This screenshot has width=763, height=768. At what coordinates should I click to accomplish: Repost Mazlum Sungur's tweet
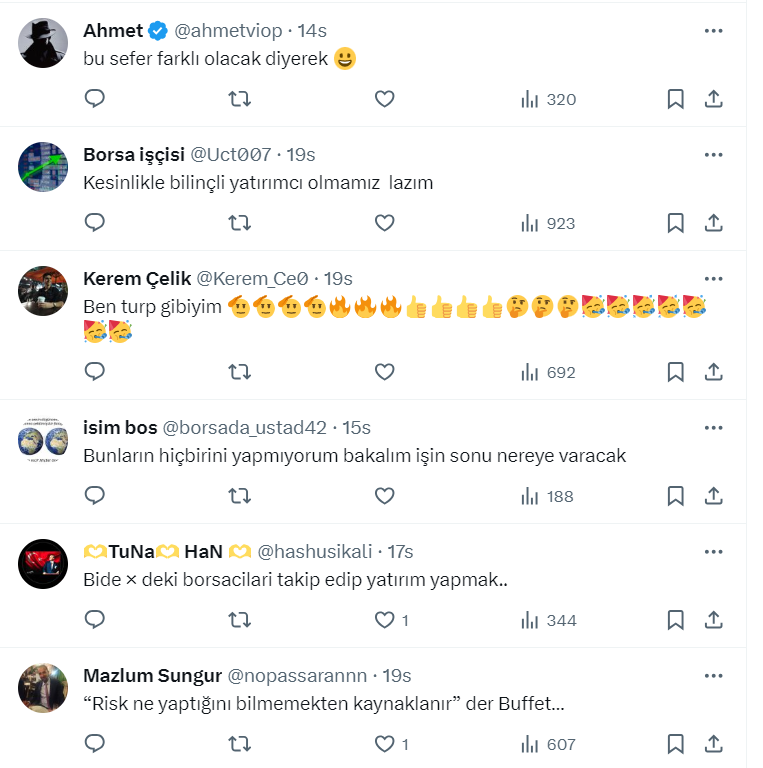(240, 744)
